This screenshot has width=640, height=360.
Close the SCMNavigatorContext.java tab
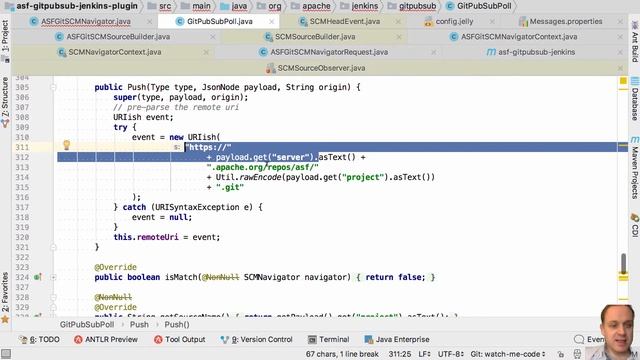tap(206, 52)
